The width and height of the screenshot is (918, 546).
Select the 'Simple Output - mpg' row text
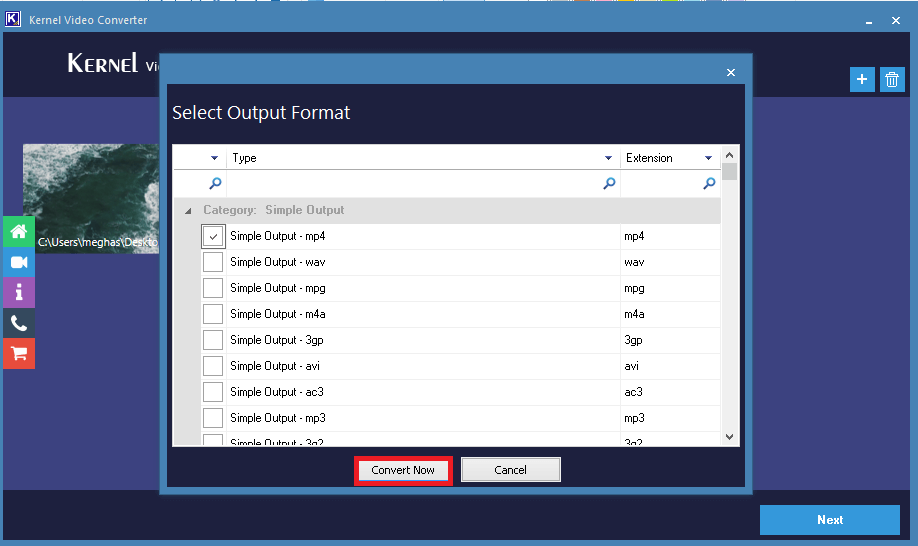(278, 288)
